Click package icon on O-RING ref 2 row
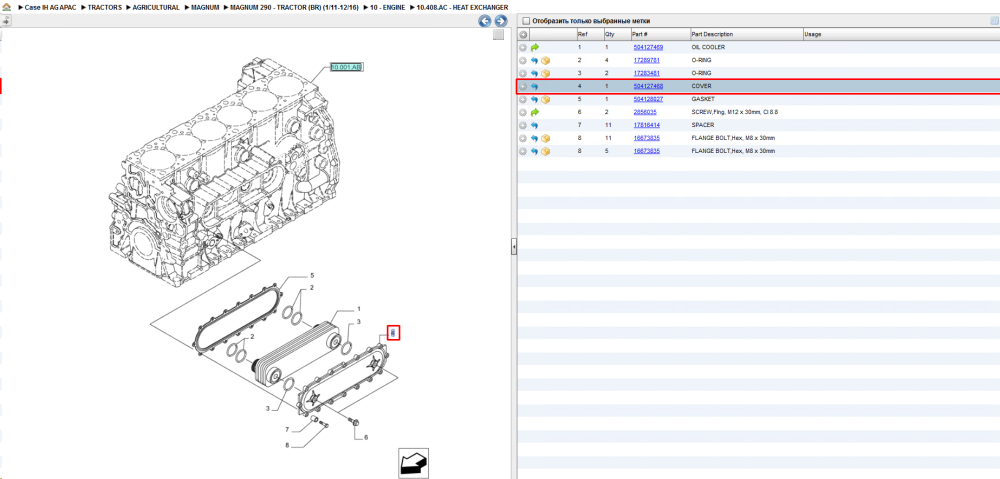Screen dimensions: 1000x479 click(x=545, y=61)
